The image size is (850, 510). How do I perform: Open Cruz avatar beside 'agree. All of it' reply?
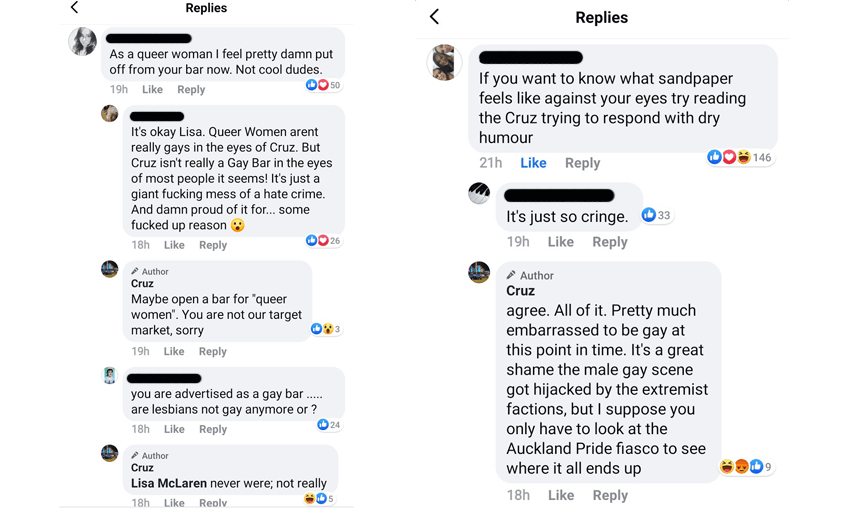tap(479, 272)
